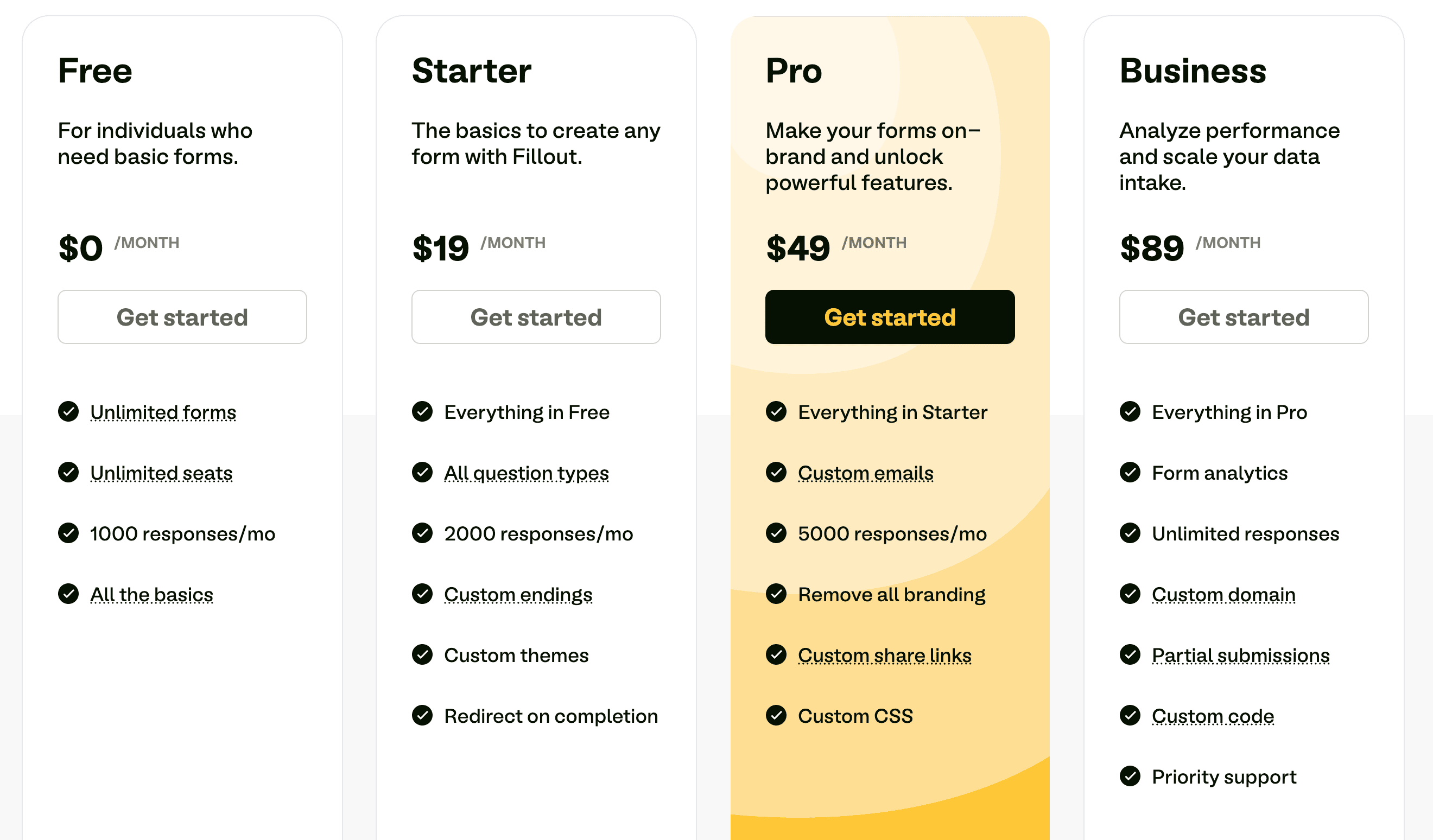Click the Custom domain feature link
The height and width of the screenshot is (840, 1433).
pyautogui.click(x=1223, y=595)
